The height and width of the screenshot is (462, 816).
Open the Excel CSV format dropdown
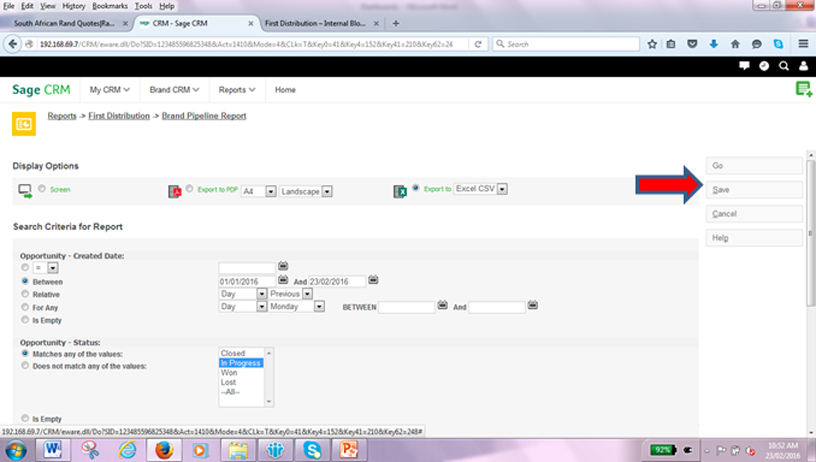(480, 189)
